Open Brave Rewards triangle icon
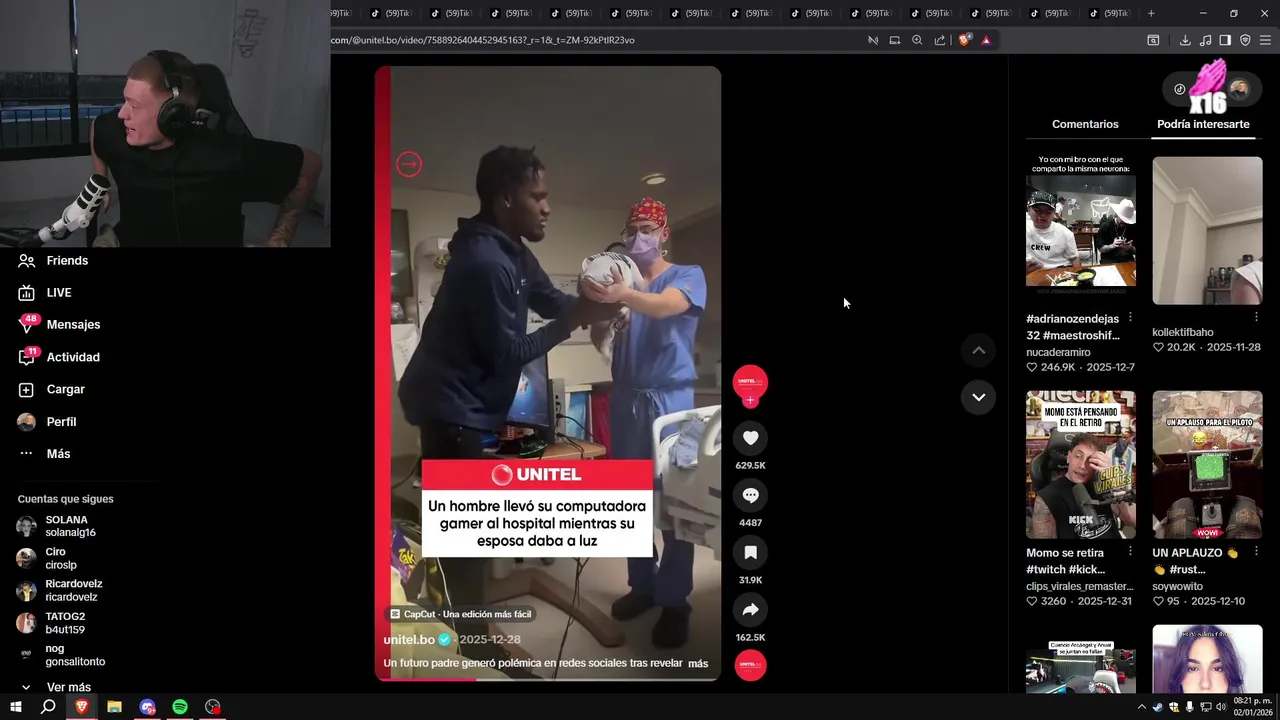Viewport: 1280px width, 720px height. coord(986,40)
